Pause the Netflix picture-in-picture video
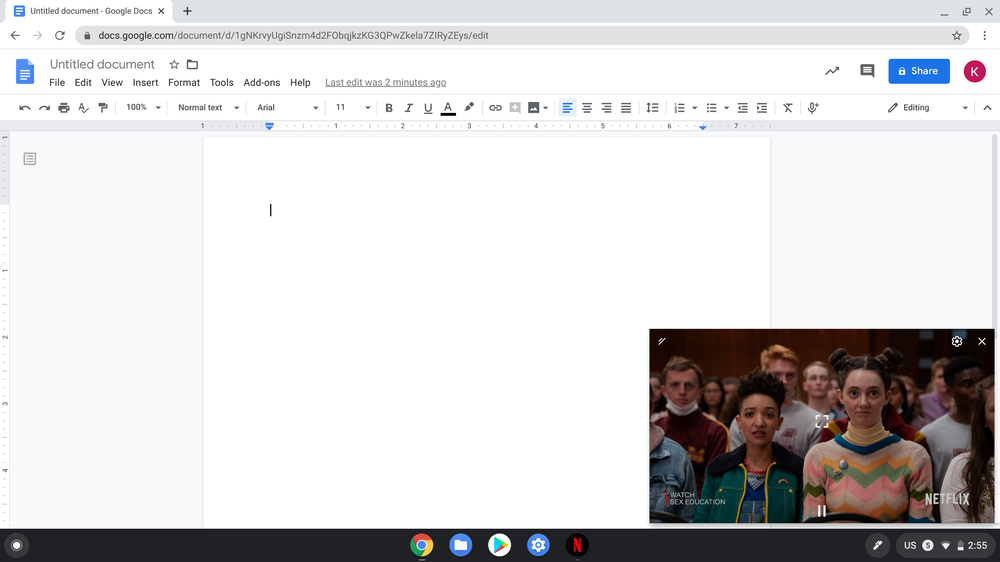 822,511
